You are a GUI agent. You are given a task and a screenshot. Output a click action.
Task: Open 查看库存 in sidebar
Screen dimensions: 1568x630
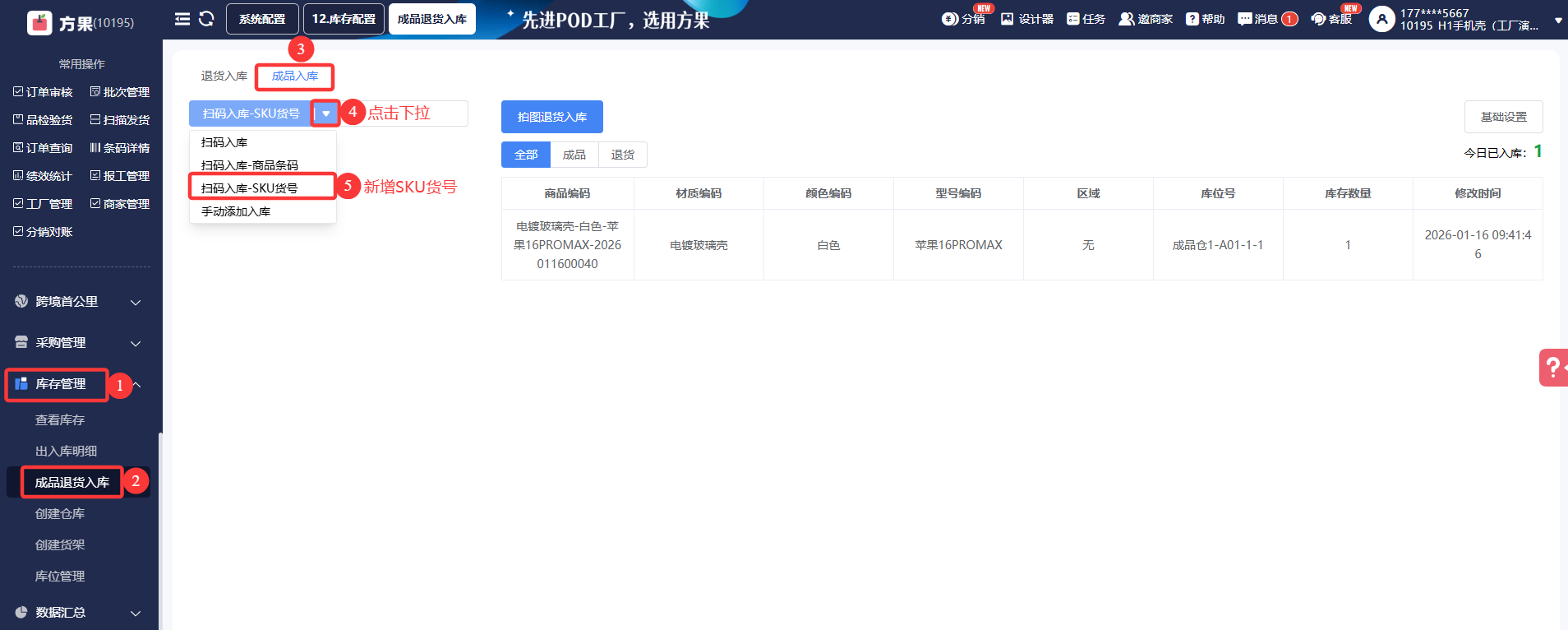click(60, 420)
